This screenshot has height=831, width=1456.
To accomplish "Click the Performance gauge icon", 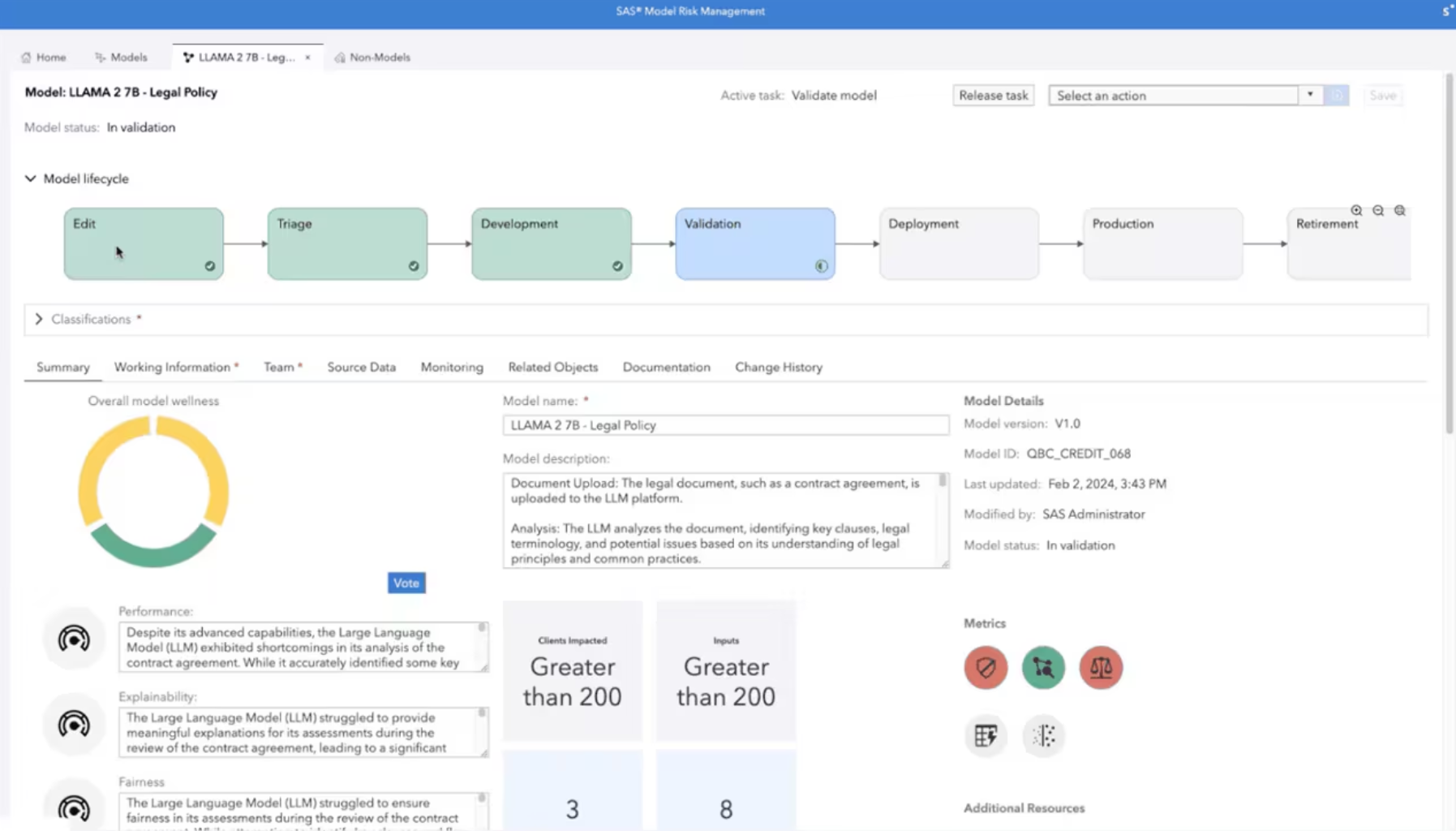I will 74,639.
